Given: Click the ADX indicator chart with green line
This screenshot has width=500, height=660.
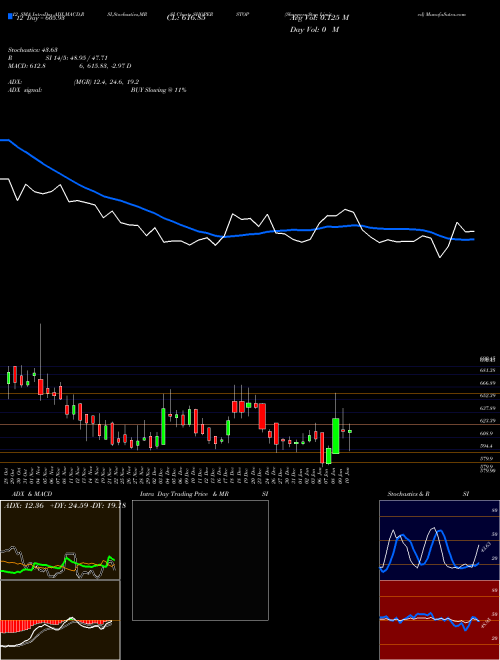Looking at the screenshot, I should point(60,540).
